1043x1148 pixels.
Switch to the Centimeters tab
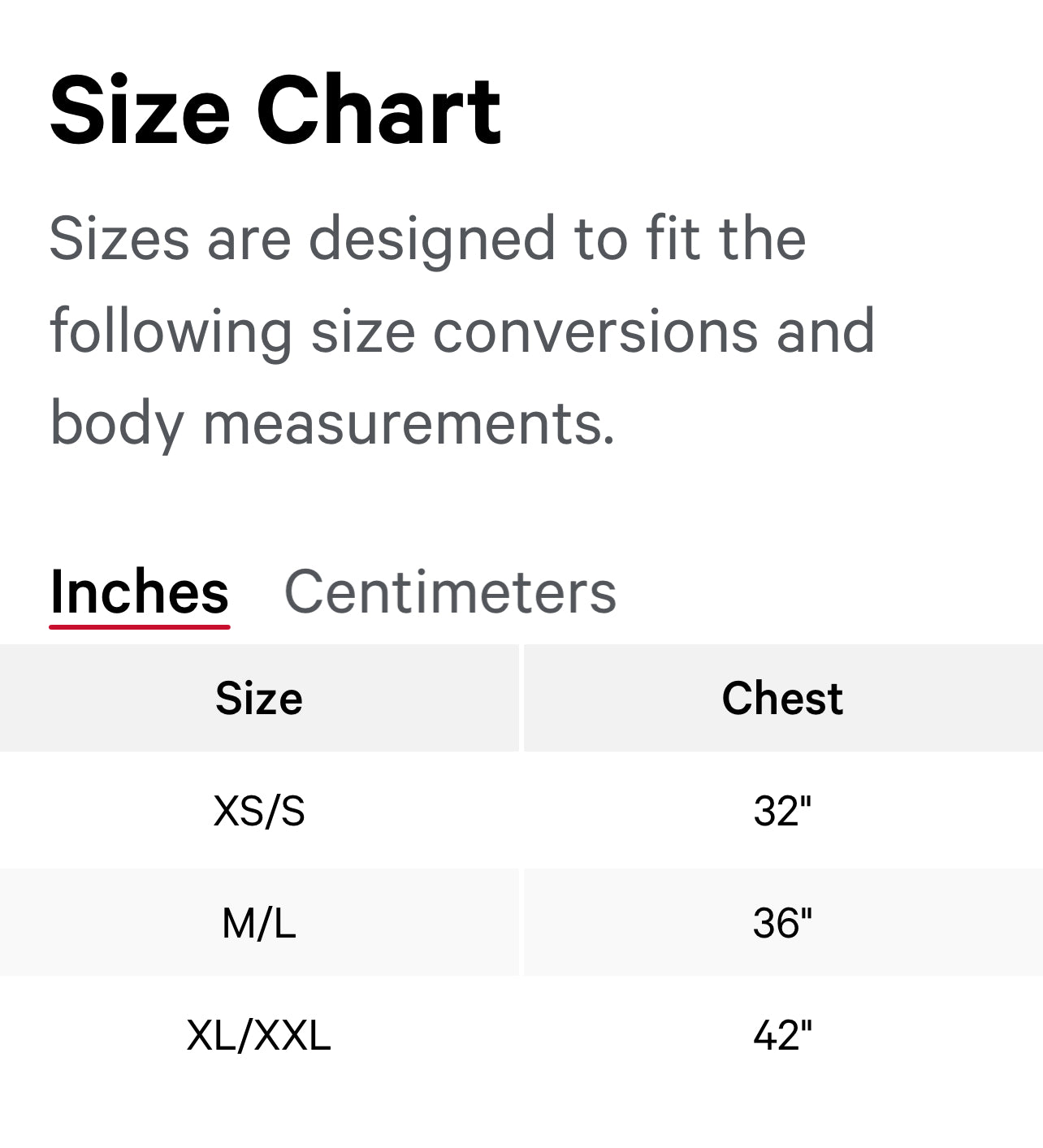(450, 592)
